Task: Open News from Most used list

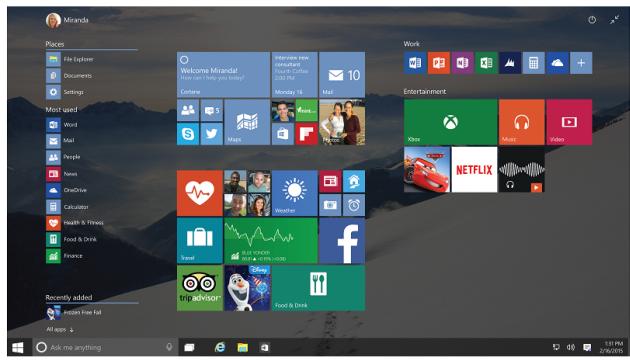Action: tap(62, 174)
